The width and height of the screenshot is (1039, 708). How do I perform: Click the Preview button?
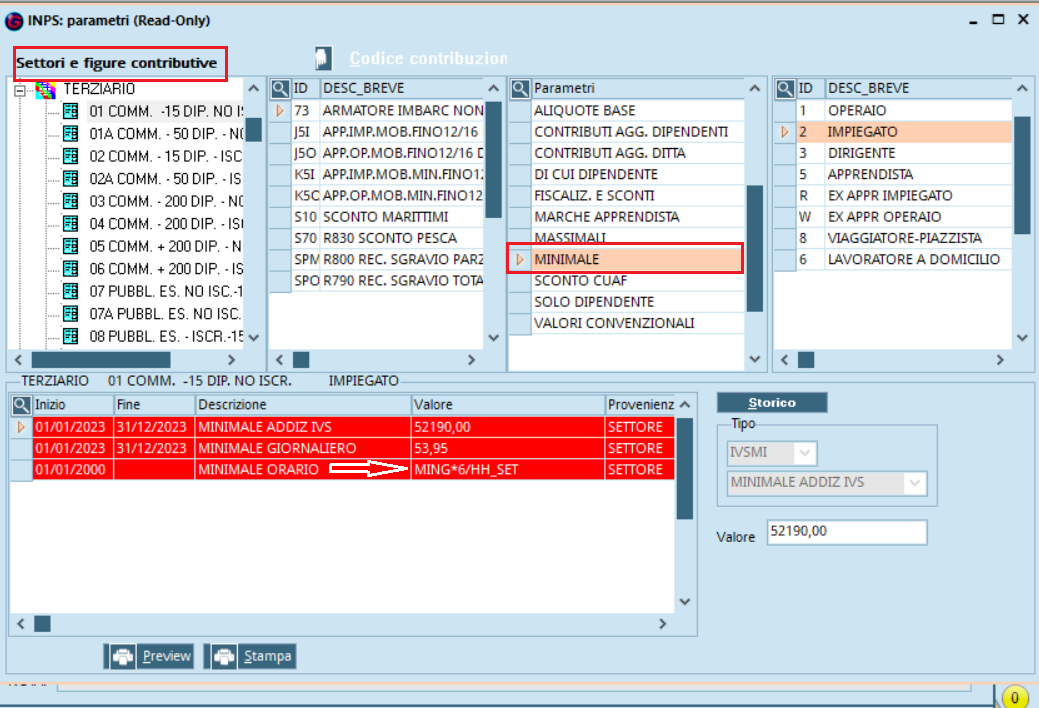150,656
